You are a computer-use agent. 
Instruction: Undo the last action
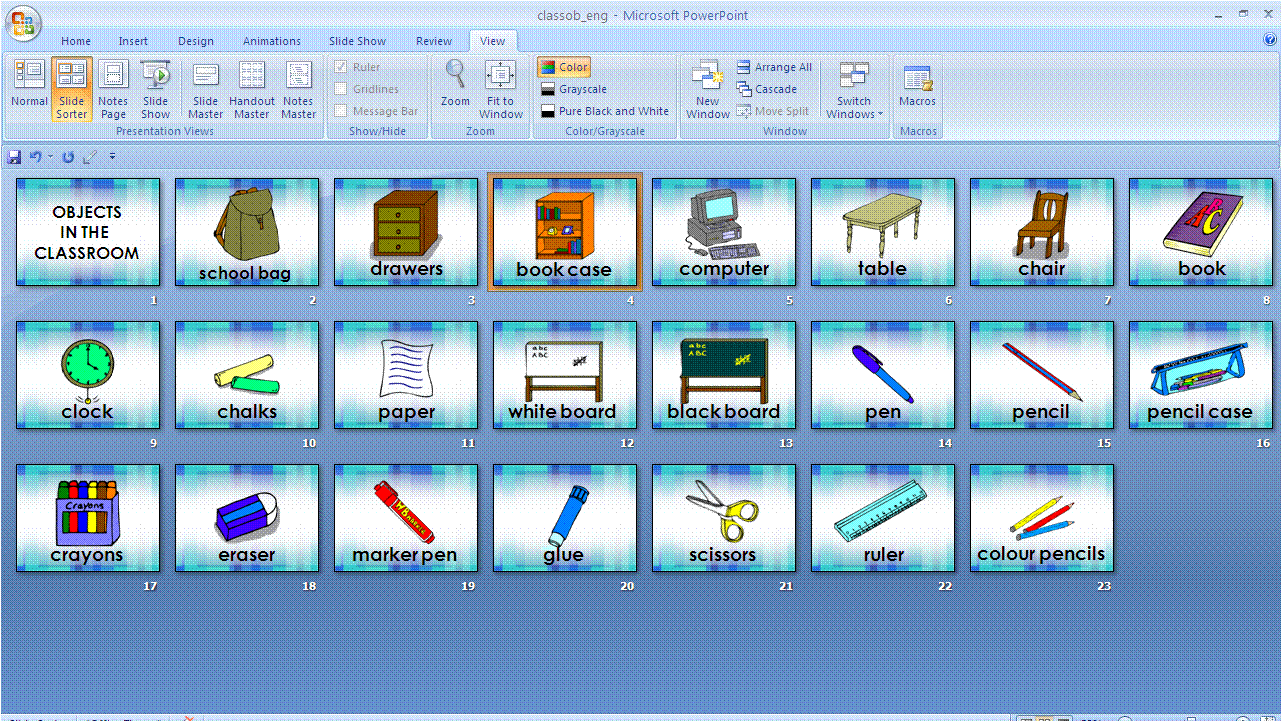(x=35, y=157)
